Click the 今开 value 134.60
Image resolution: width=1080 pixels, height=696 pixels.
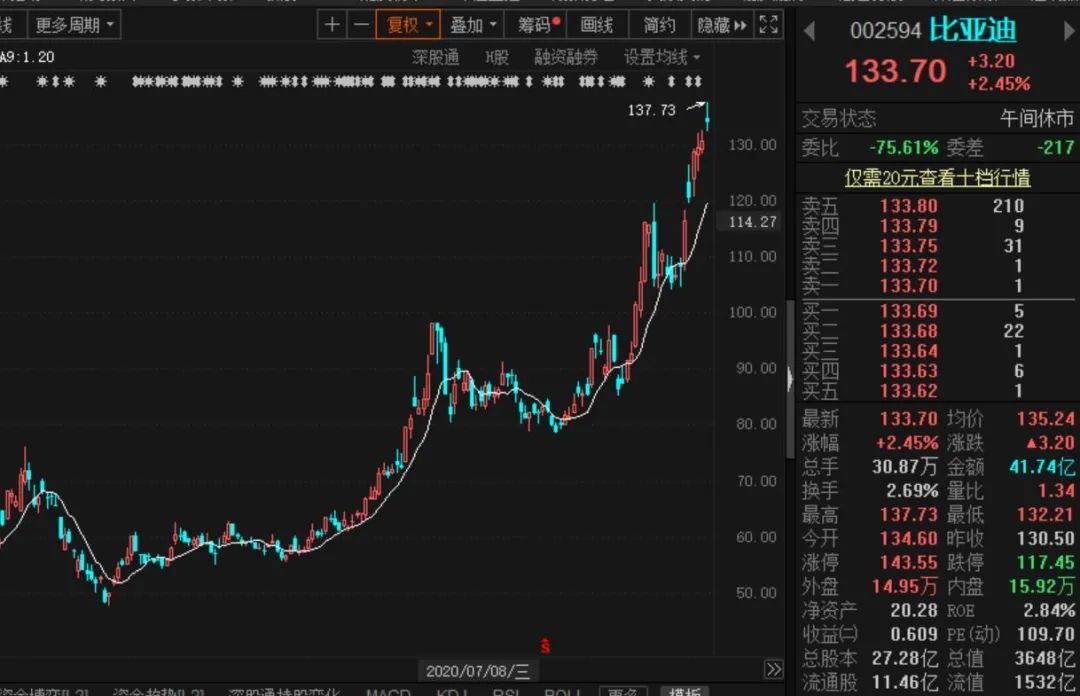(x=908, y=538)
